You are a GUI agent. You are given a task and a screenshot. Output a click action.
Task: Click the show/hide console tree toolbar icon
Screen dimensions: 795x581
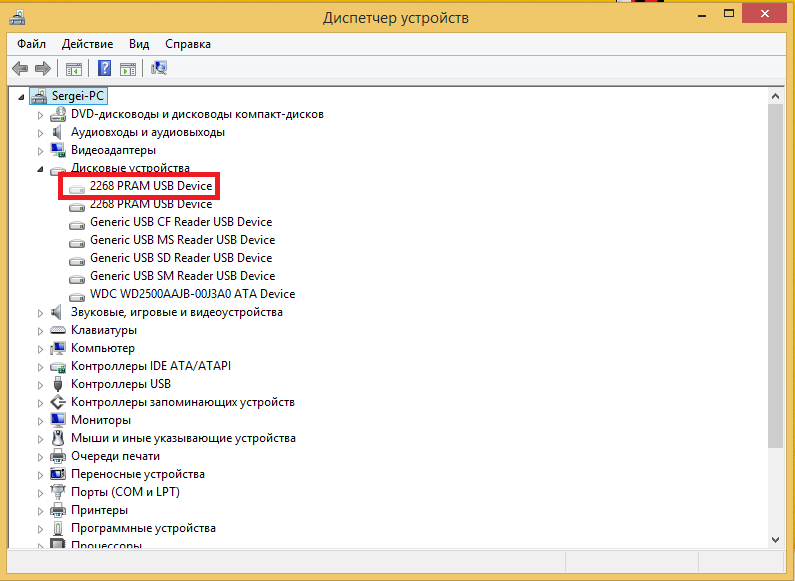[73, 68]
